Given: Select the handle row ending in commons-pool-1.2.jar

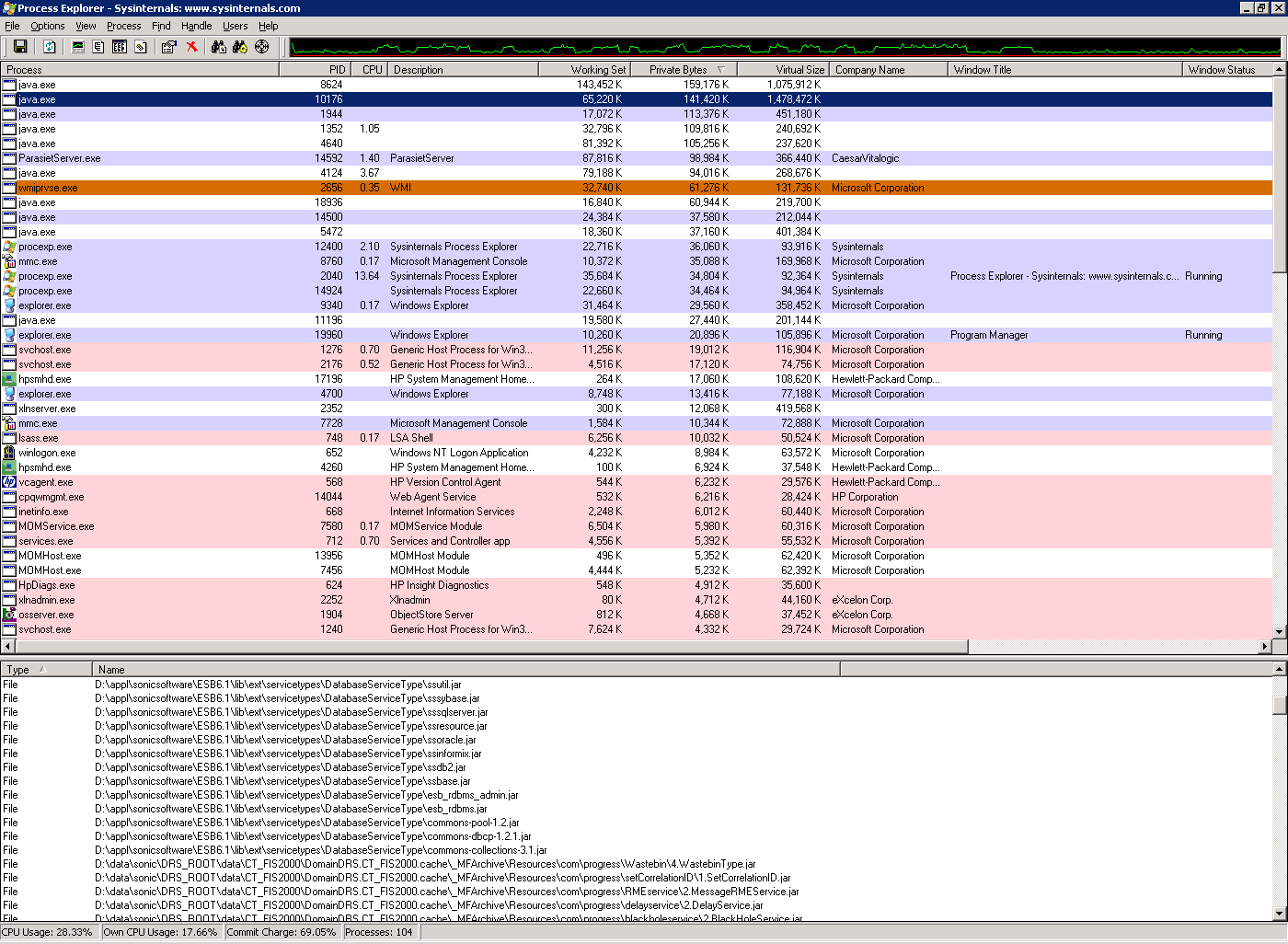Looking at the screenshot, I should click(637, 823).
